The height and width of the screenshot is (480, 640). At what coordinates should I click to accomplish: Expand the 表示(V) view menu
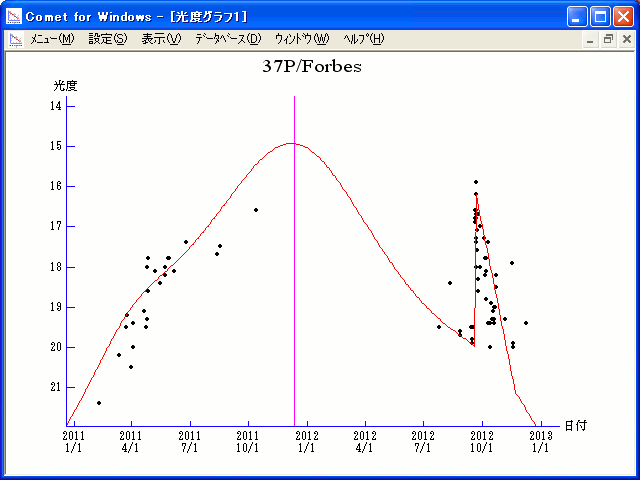point(161,39)
